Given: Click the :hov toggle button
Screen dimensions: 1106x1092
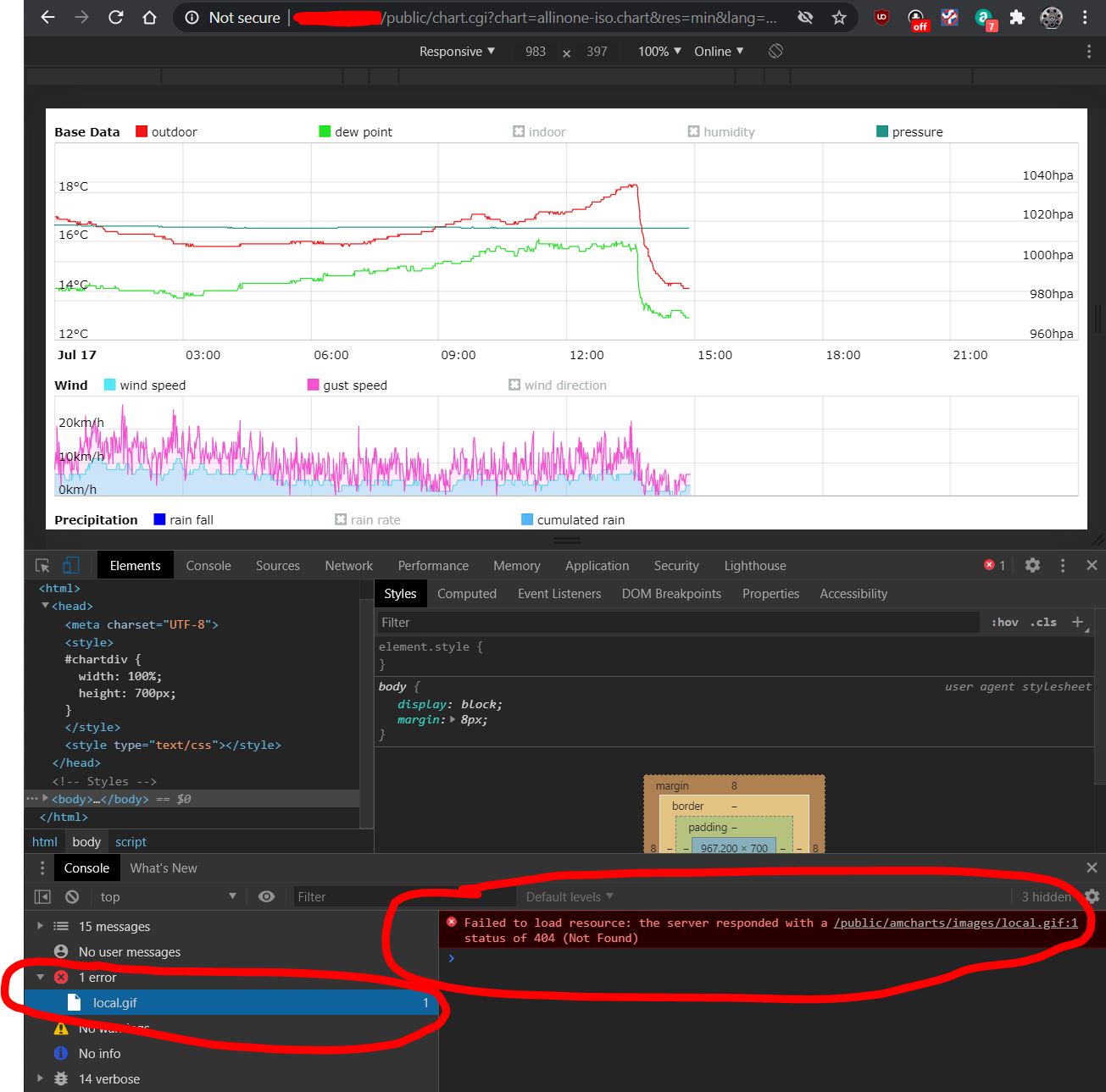Looking at the screenshot, I should coord(1004,622).
